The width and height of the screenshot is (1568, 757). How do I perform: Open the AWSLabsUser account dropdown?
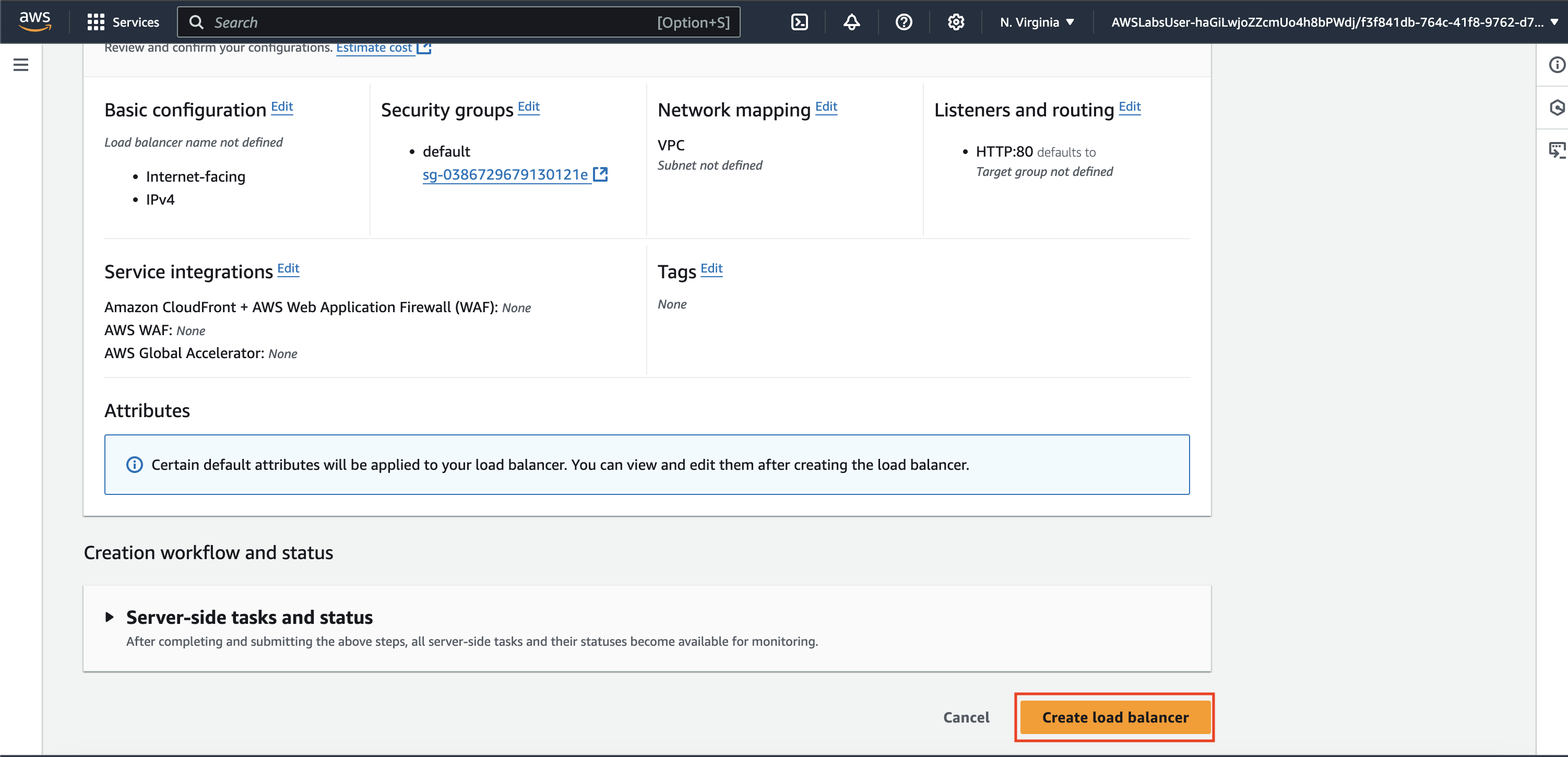tap(1334, 22)
